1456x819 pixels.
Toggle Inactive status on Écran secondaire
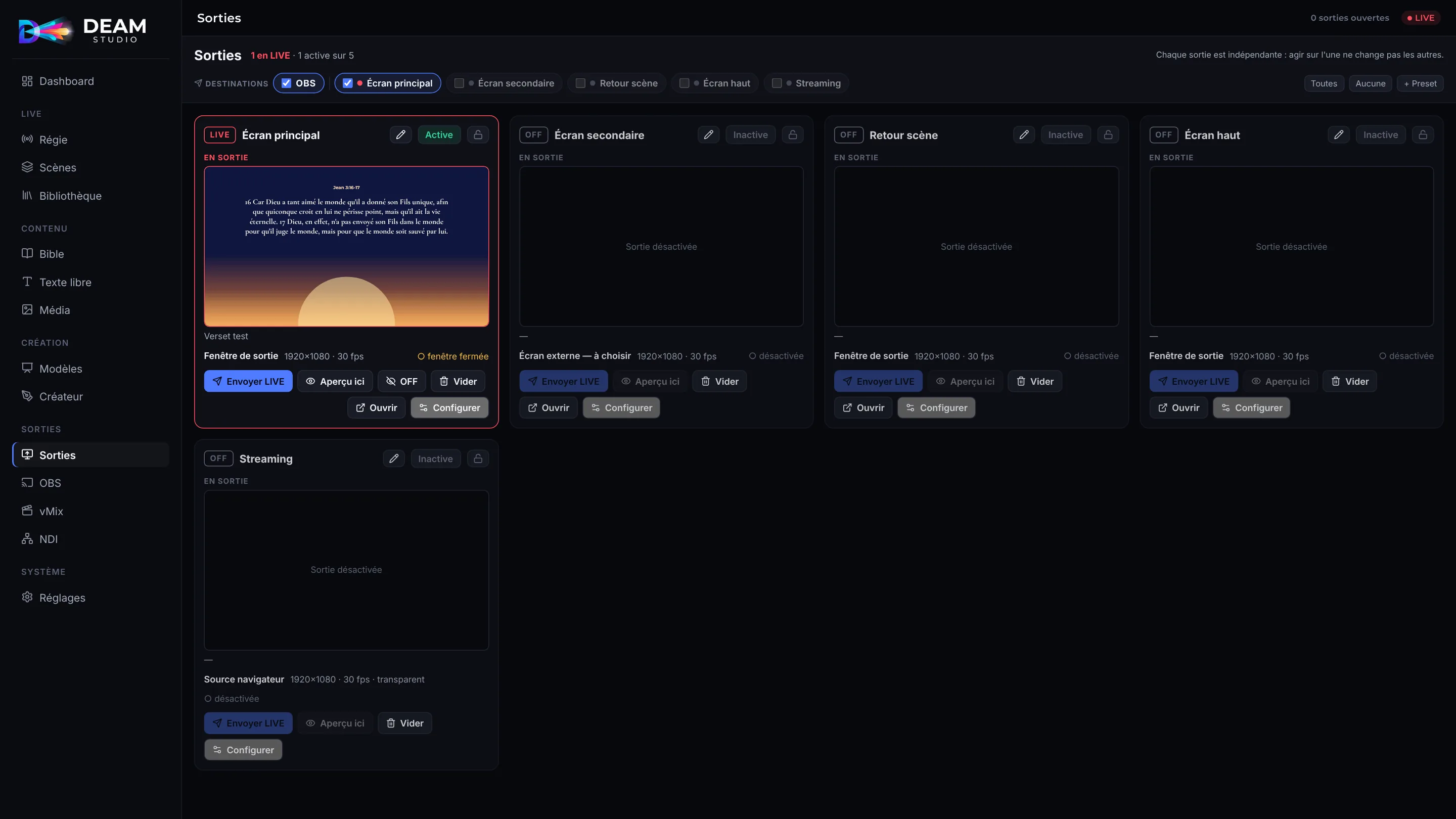[750, 134]
